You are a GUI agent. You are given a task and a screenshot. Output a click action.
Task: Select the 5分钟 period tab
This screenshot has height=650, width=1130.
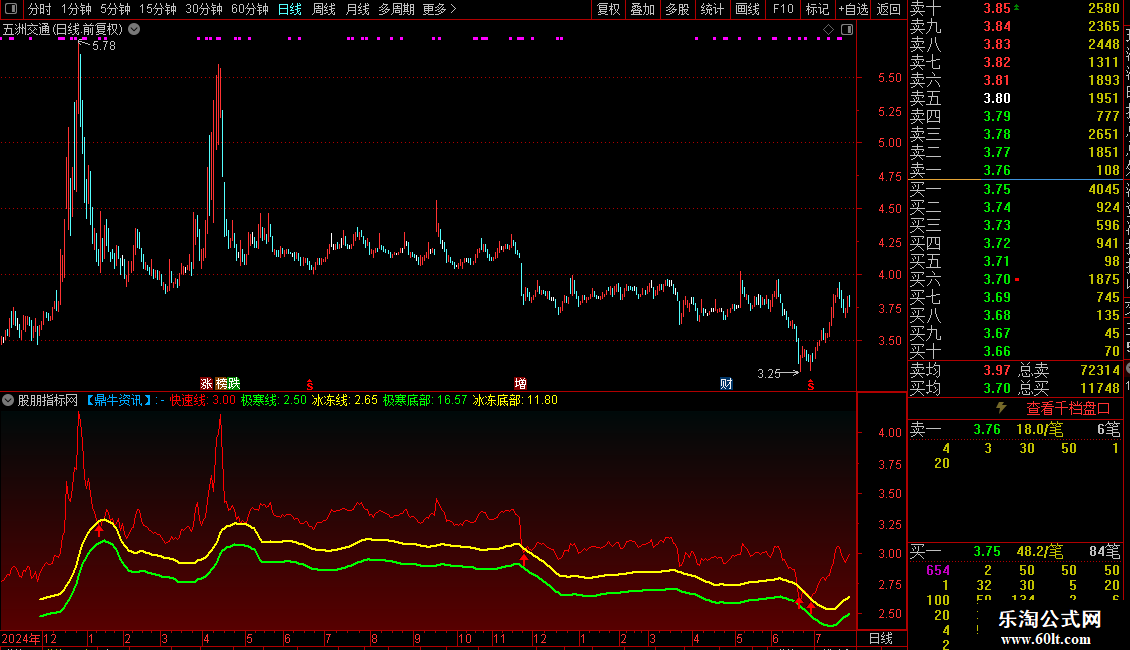(115, 9)
